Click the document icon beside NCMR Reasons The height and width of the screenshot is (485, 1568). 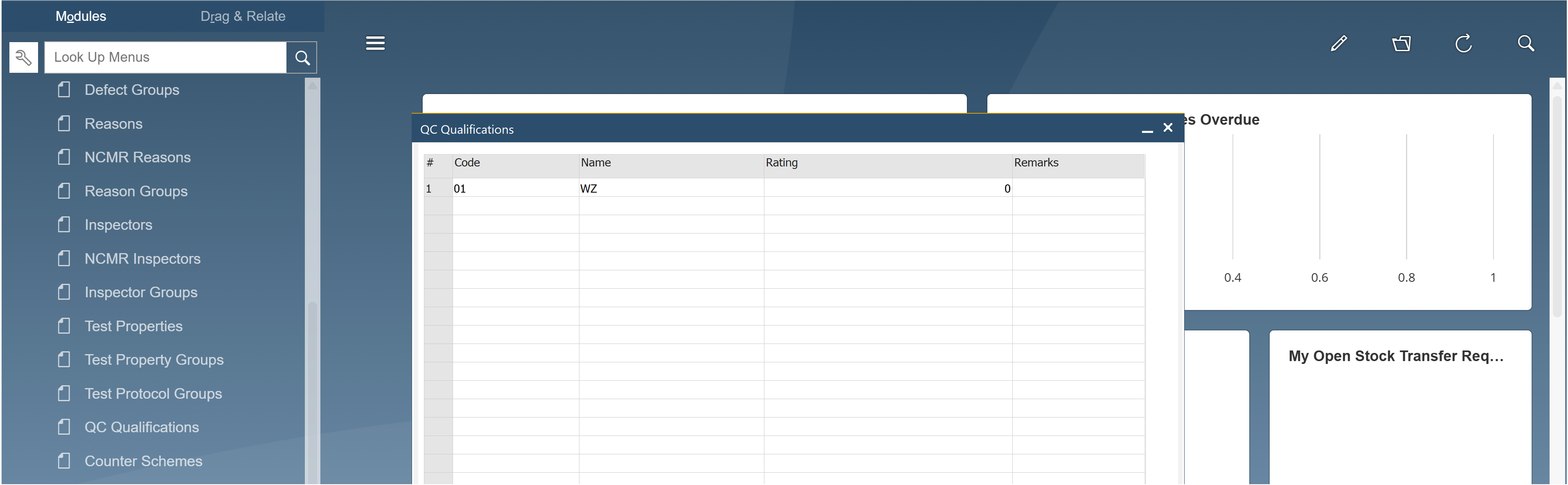point(64,157)
